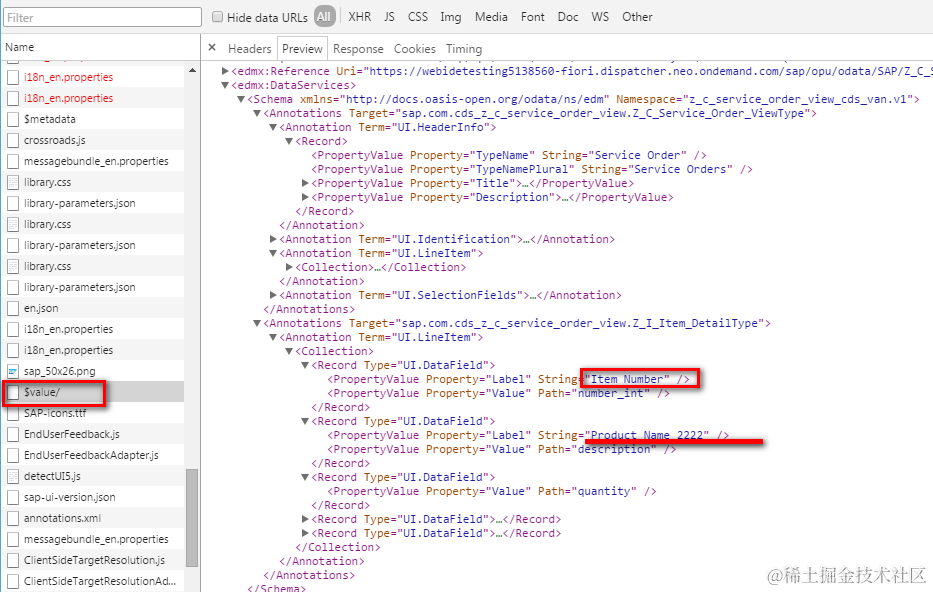Click file icon of crossroads.js

tap(12, 140)
